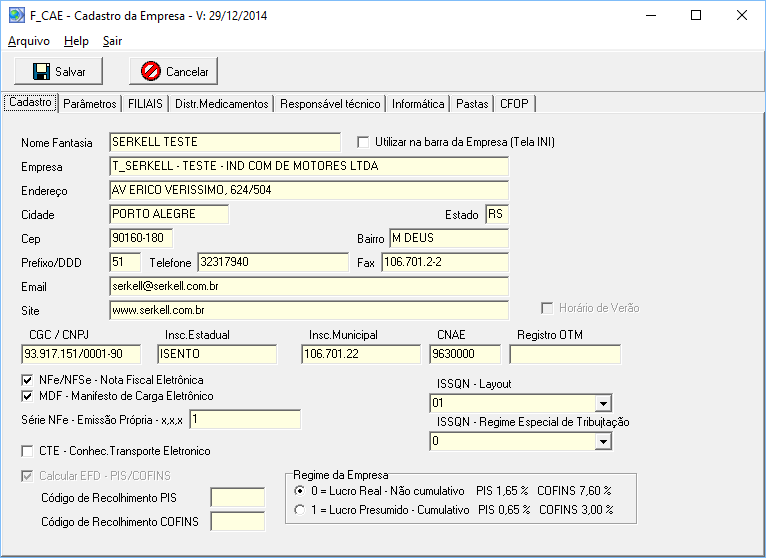
Task: Click the floppy disk Salvar icon
Action: [42, 71]
